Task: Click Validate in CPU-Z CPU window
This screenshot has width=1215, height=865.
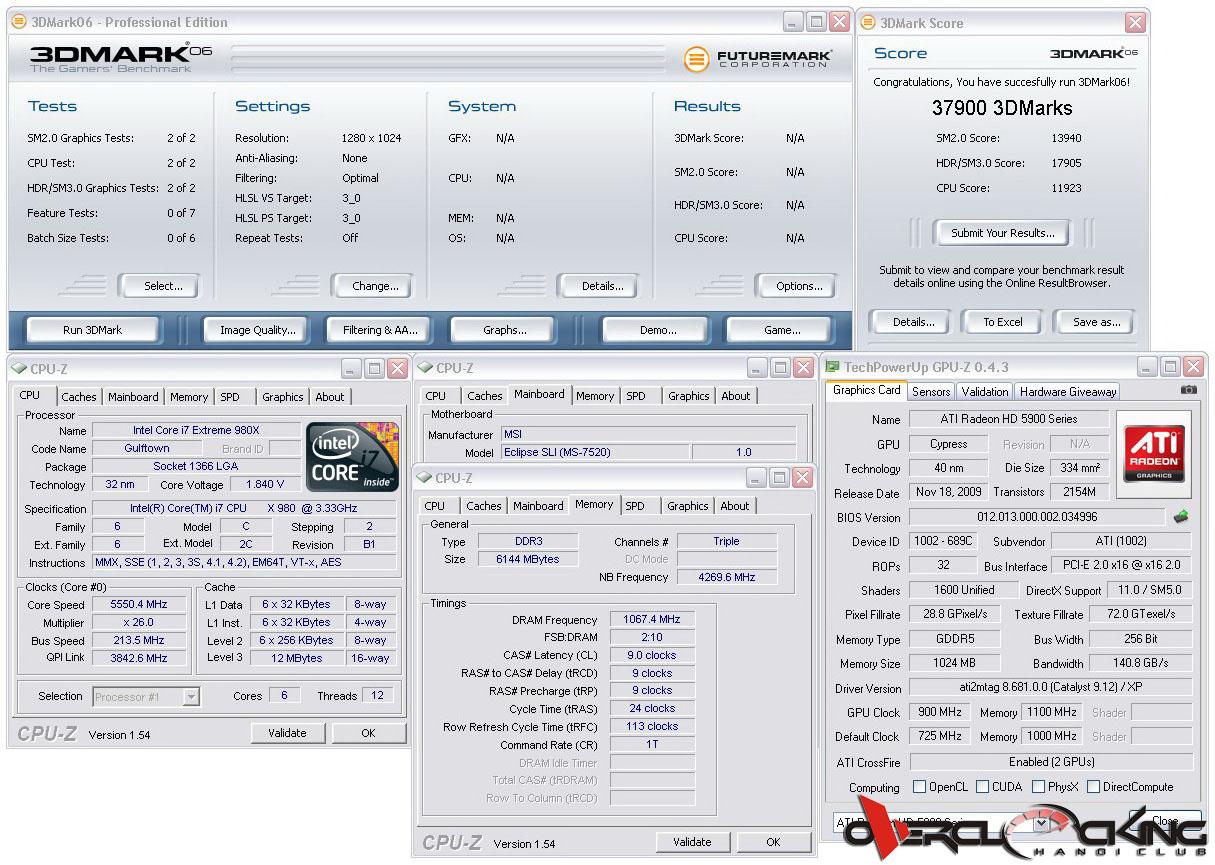Action: (x=287, y=733)
